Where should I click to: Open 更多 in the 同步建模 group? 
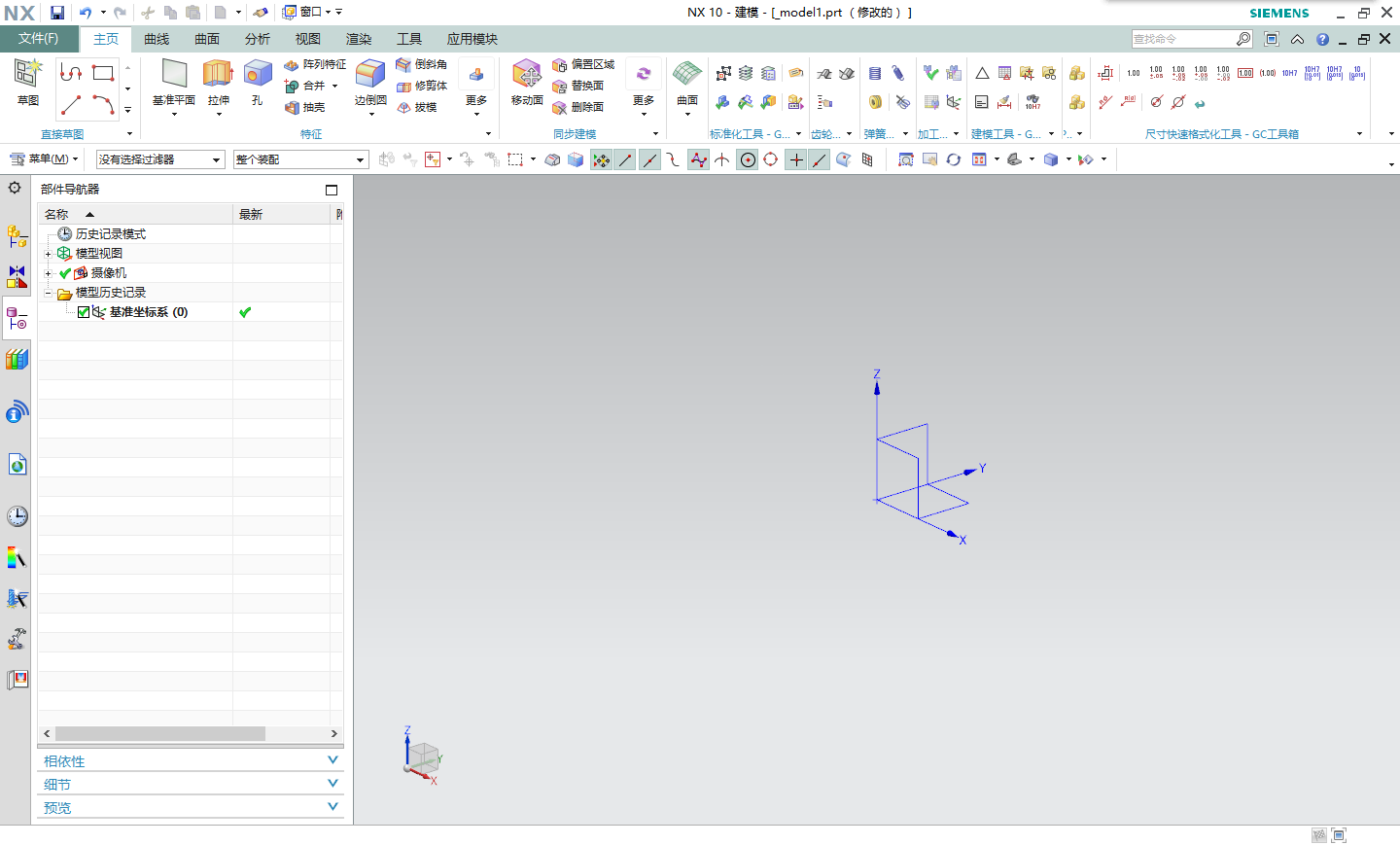644,88
